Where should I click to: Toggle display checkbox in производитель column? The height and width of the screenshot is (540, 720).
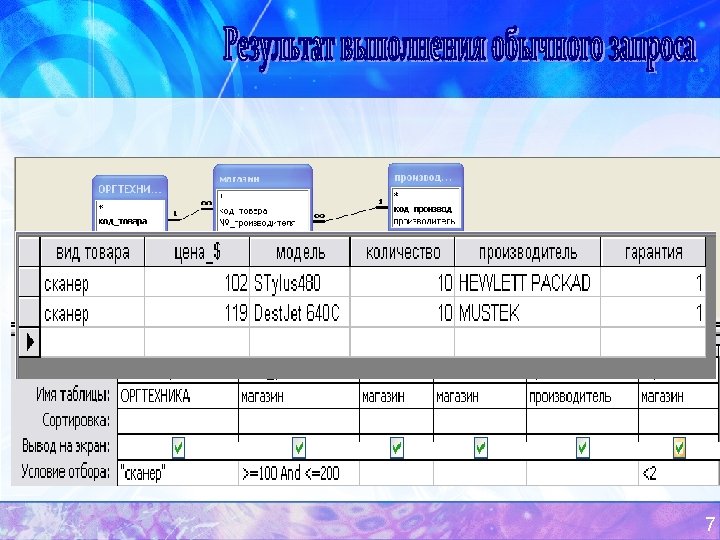pos(582,448)
